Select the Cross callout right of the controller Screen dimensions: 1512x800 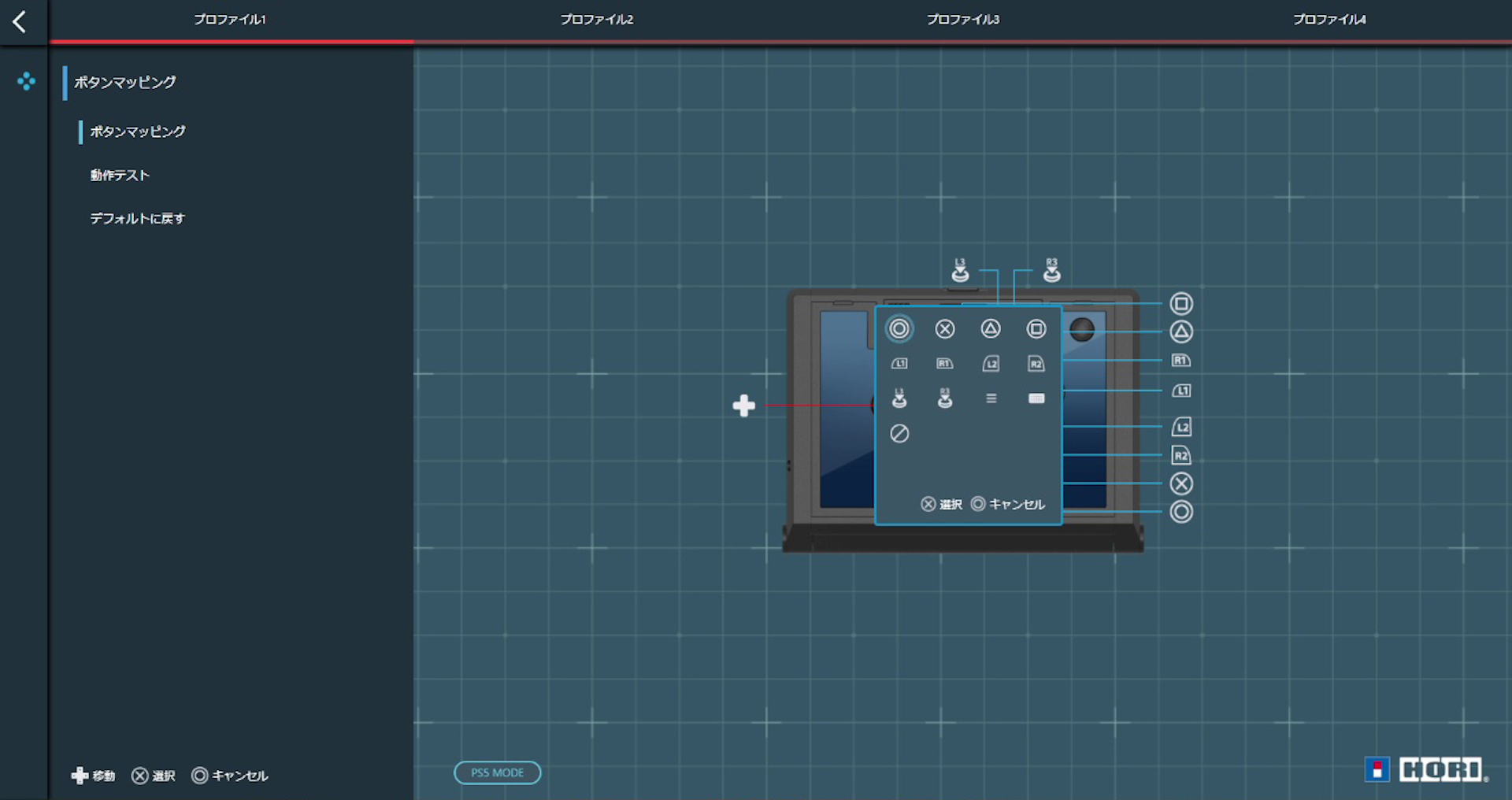coord(1181,483)
